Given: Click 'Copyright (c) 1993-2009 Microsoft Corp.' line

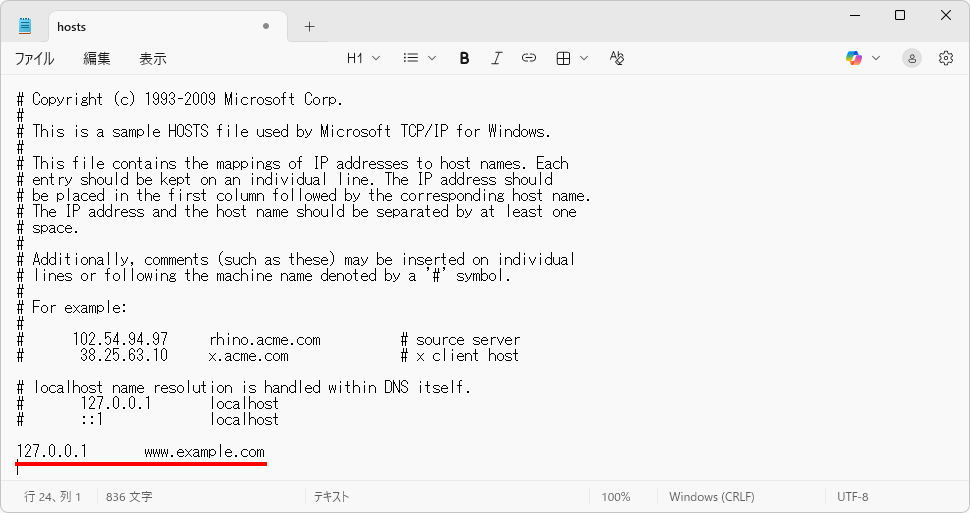Looking at the screenshot, I should pos(179,99).
